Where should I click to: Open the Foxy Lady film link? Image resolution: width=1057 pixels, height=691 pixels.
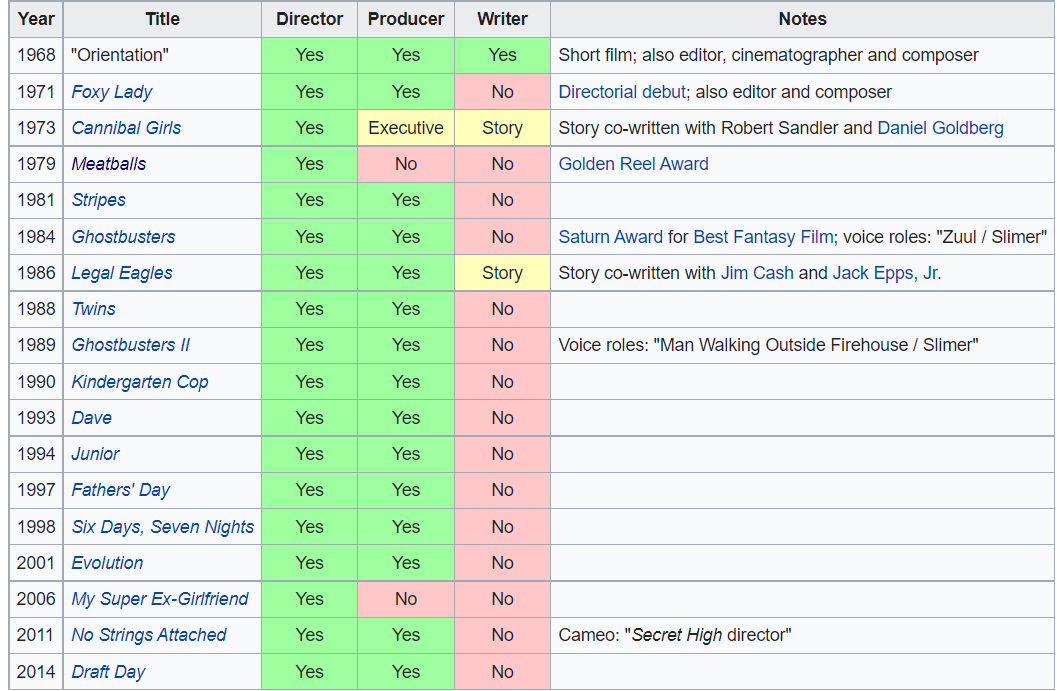click(x=112, y=92)
